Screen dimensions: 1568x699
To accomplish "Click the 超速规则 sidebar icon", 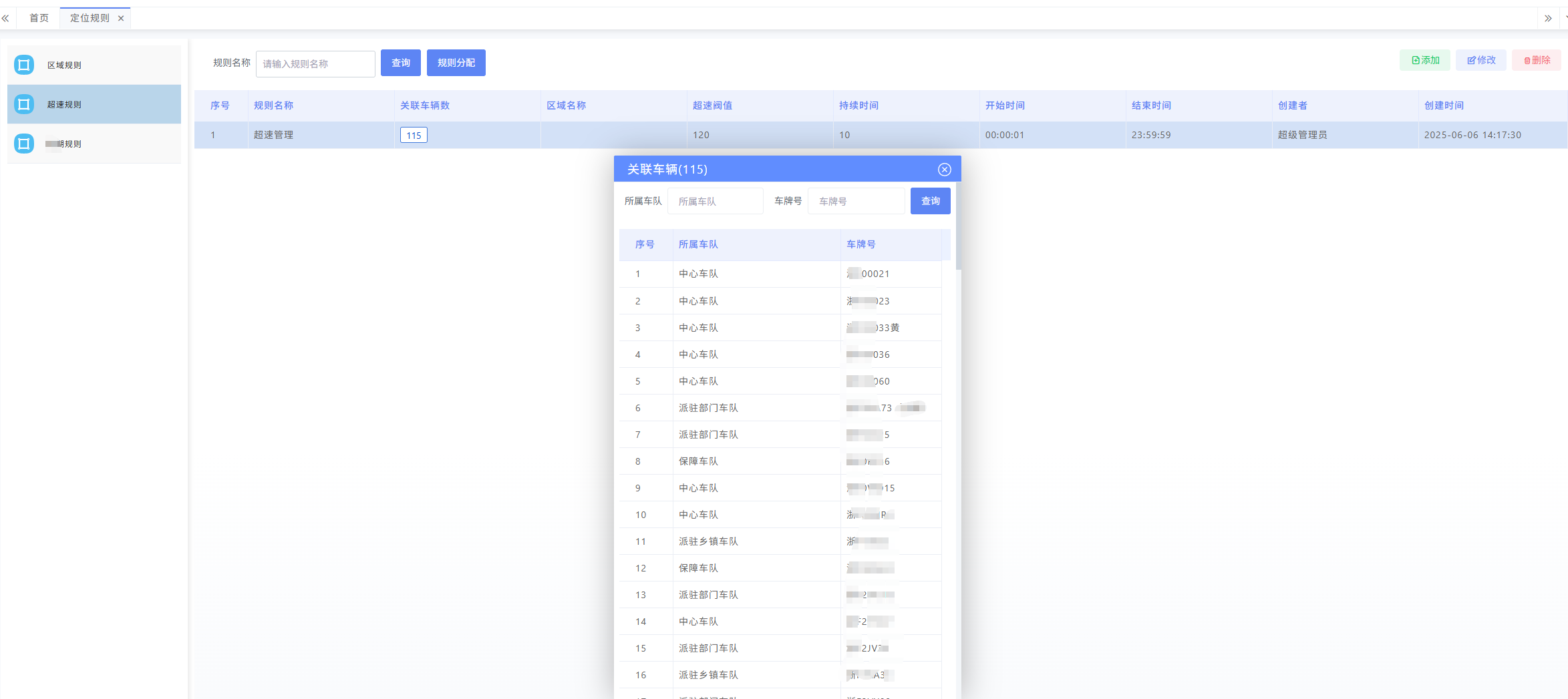I will click(24, 104).
